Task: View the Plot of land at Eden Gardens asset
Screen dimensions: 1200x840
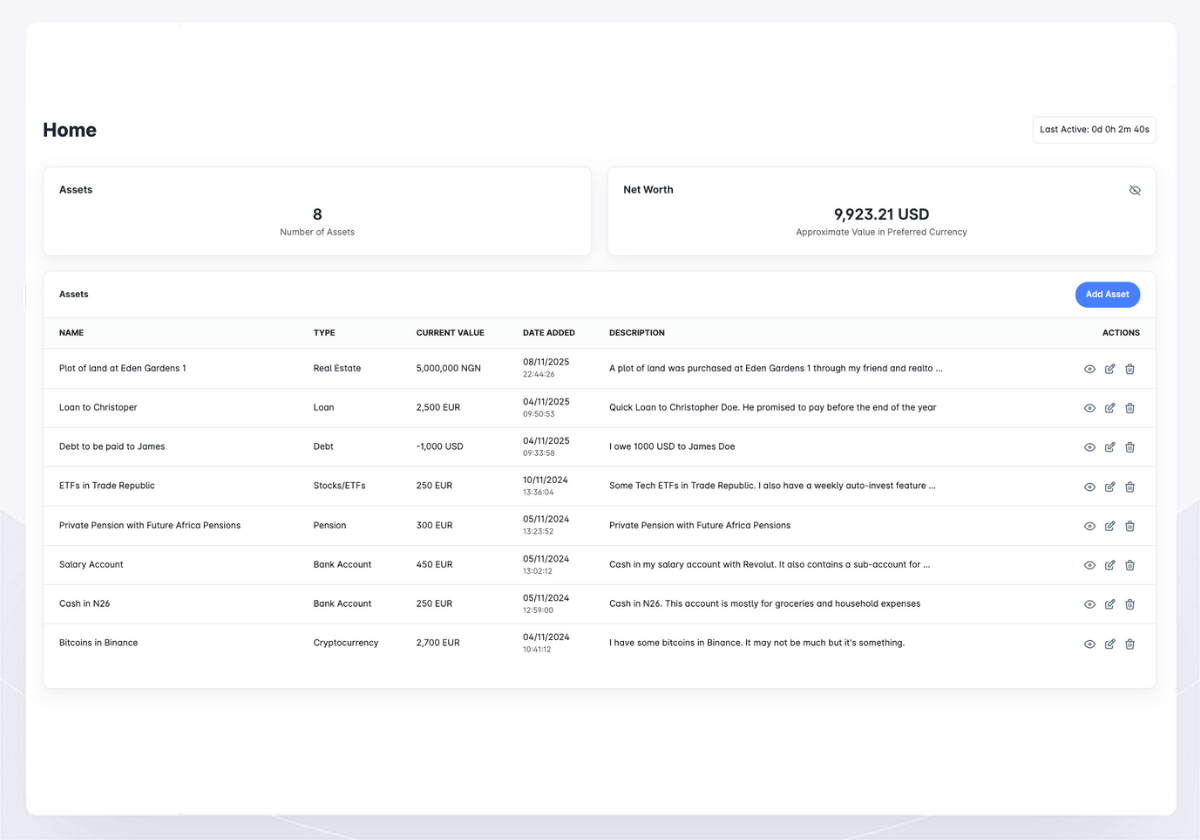Action: click(x=1090, y=369)
